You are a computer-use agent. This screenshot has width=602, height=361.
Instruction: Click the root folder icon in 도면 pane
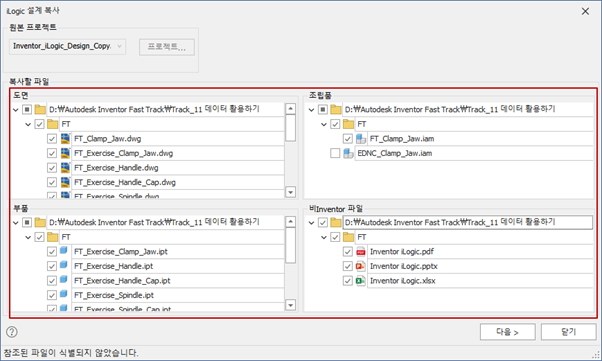pyautogui.click(x=40, y=109)
